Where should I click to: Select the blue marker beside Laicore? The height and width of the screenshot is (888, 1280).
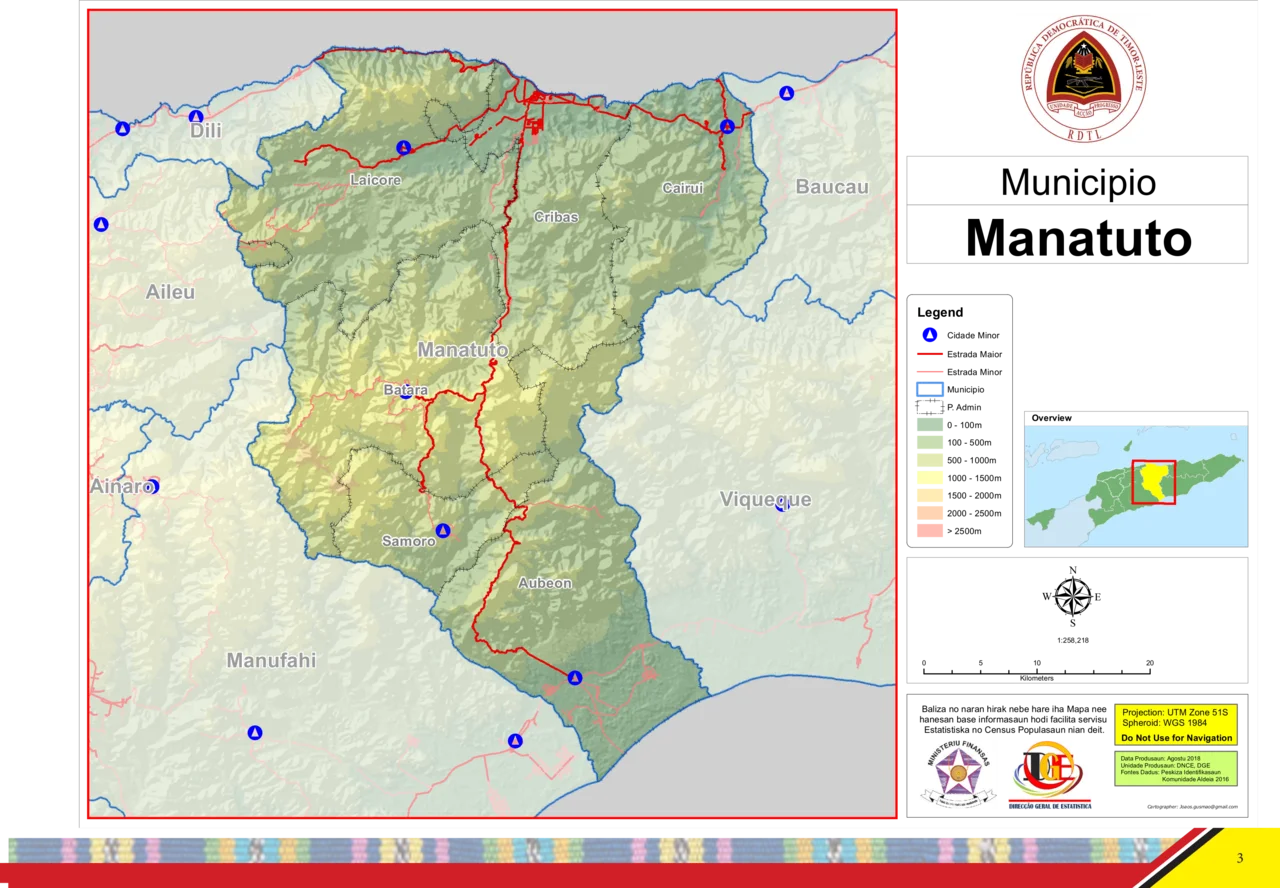pyautogui.click(x=403, y=148)
